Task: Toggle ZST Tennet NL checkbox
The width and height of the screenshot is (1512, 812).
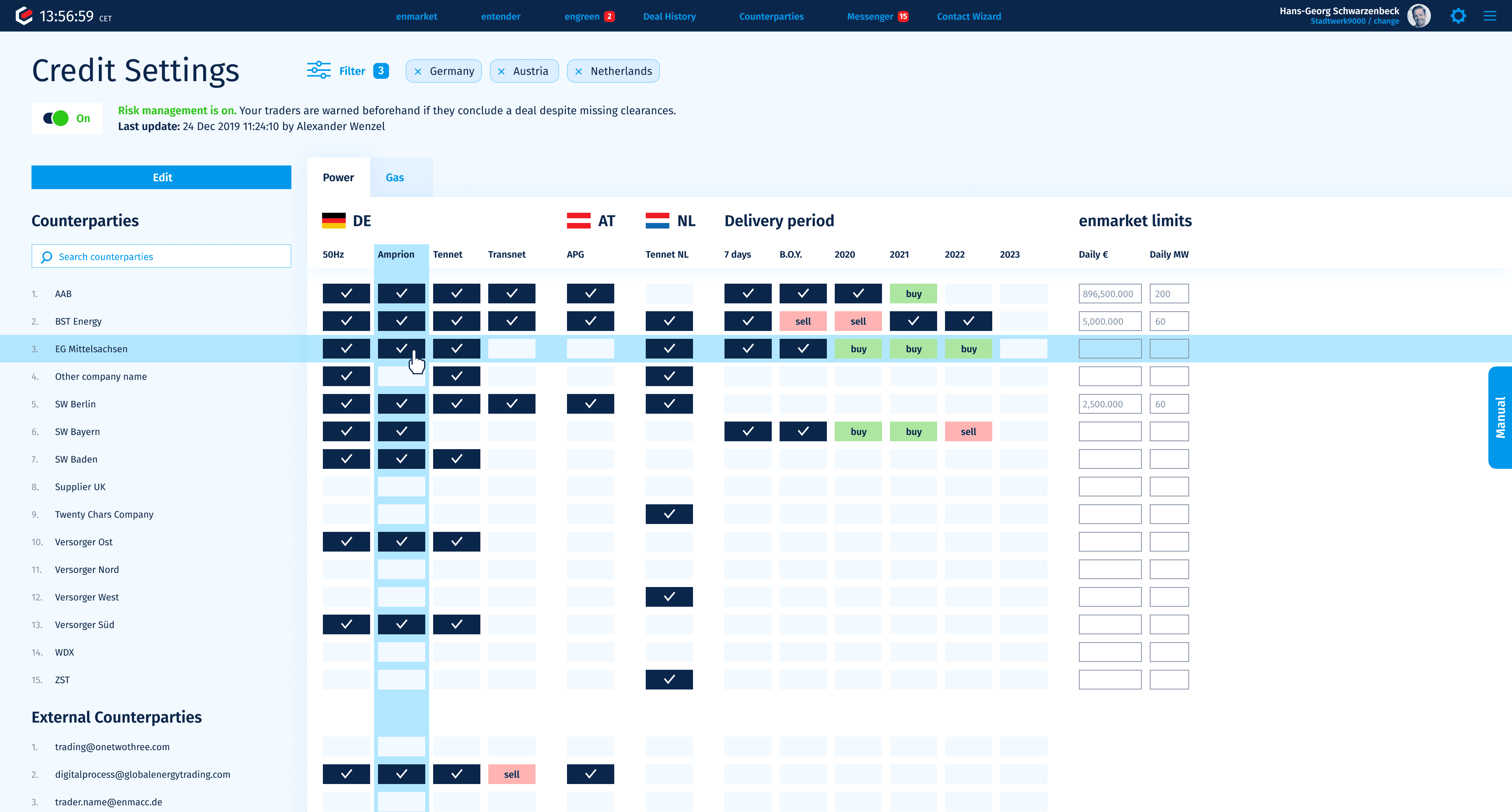Action: (669, 680)
